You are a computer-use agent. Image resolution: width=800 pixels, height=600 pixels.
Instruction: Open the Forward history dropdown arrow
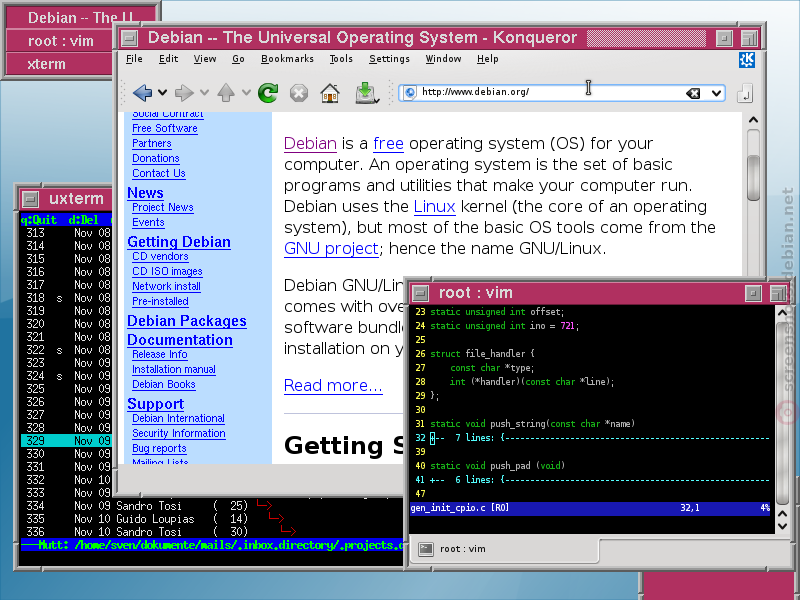(204, 93)
